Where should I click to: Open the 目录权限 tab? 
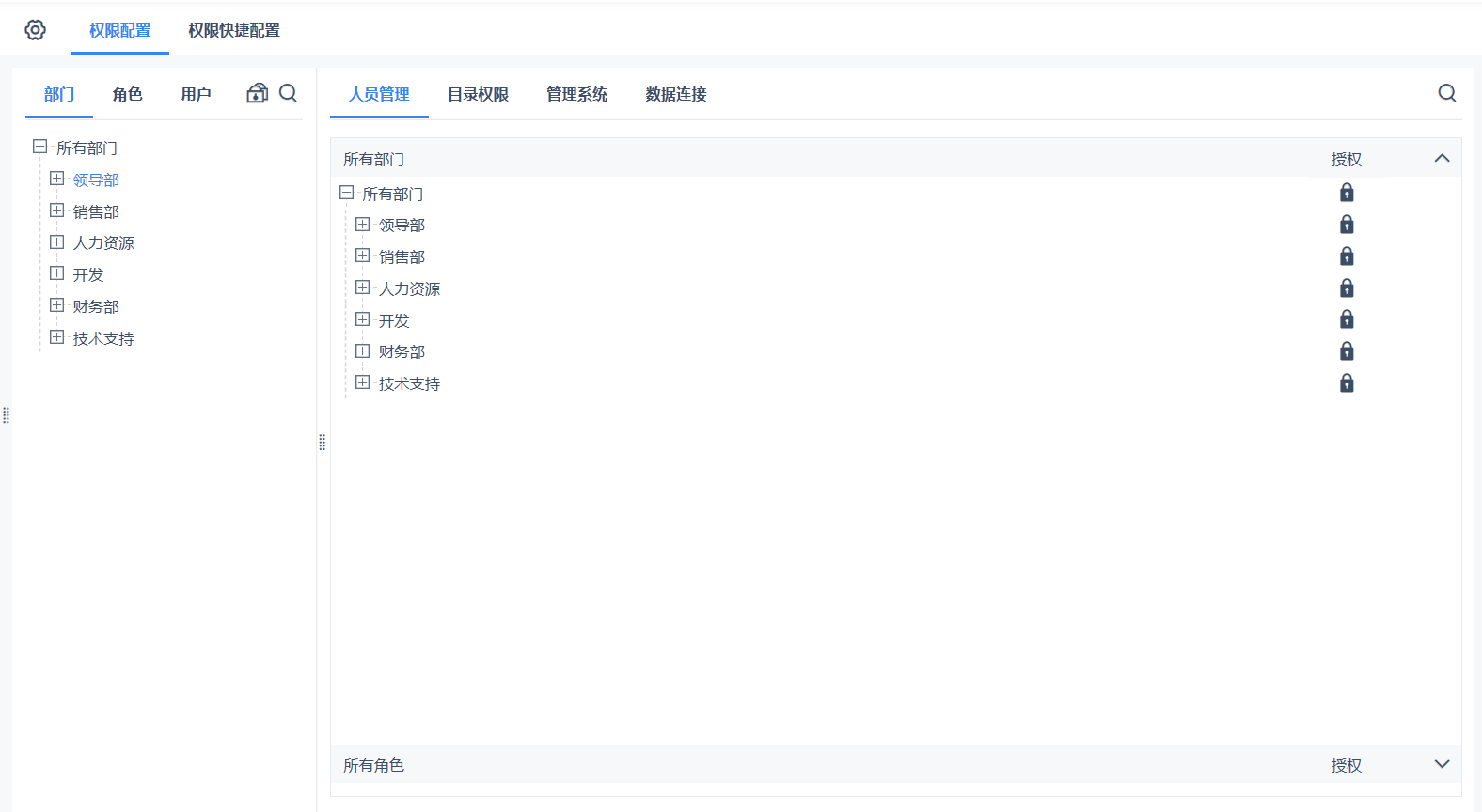[x=478, y=94]
